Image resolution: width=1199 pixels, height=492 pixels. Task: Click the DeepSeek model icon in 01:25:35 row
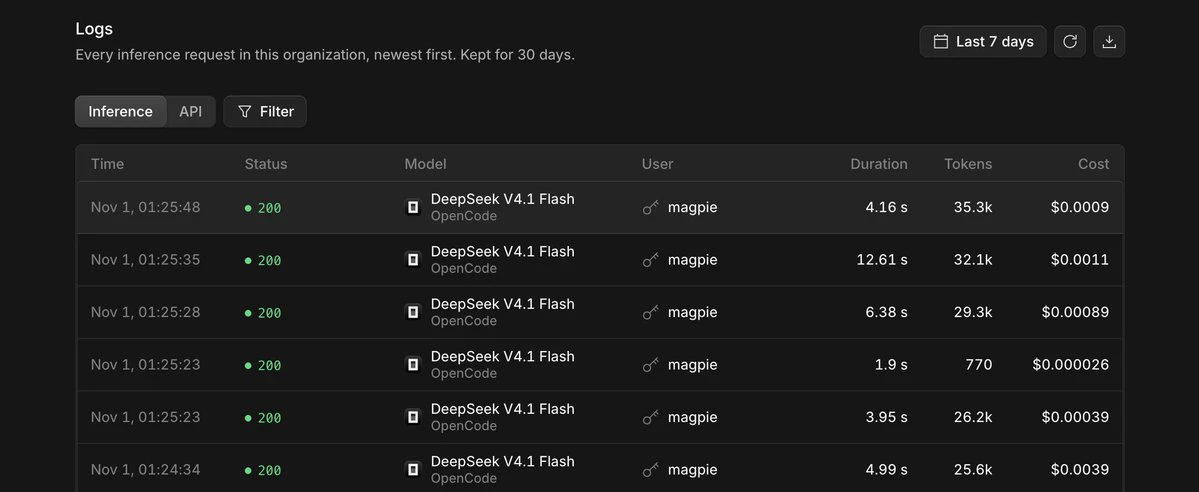click(413, 260)
